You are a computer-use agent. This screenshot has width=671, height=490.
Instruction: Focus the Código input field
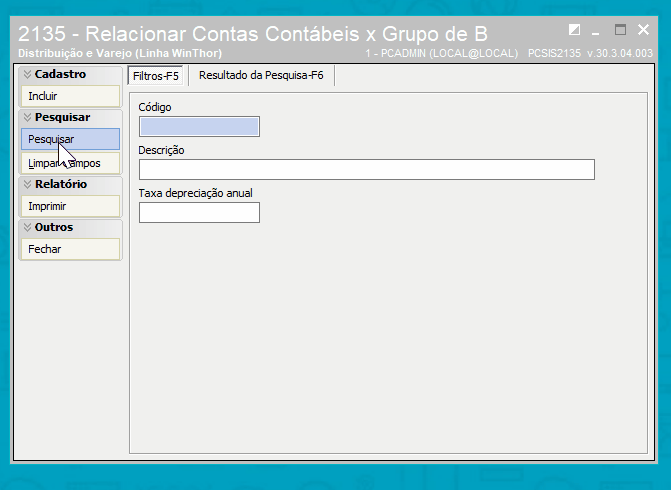[x=199, y=127]
